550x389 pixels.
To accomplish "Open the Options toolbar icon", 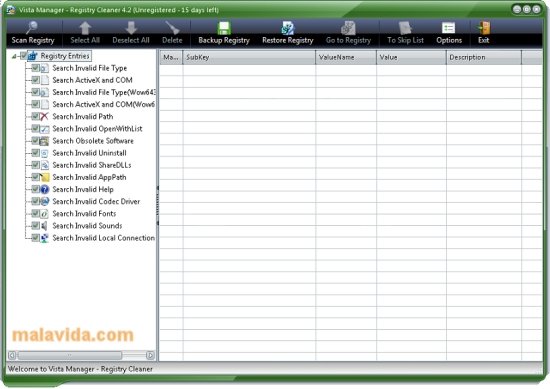I will coord(449,28).
